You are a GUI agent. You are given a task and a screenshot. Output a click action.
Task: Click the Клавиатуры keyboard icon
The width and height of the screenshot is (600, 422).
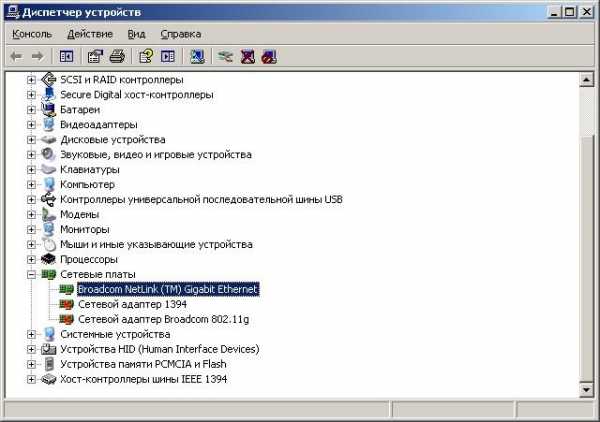pyautogui.click(x=49, y=169)
